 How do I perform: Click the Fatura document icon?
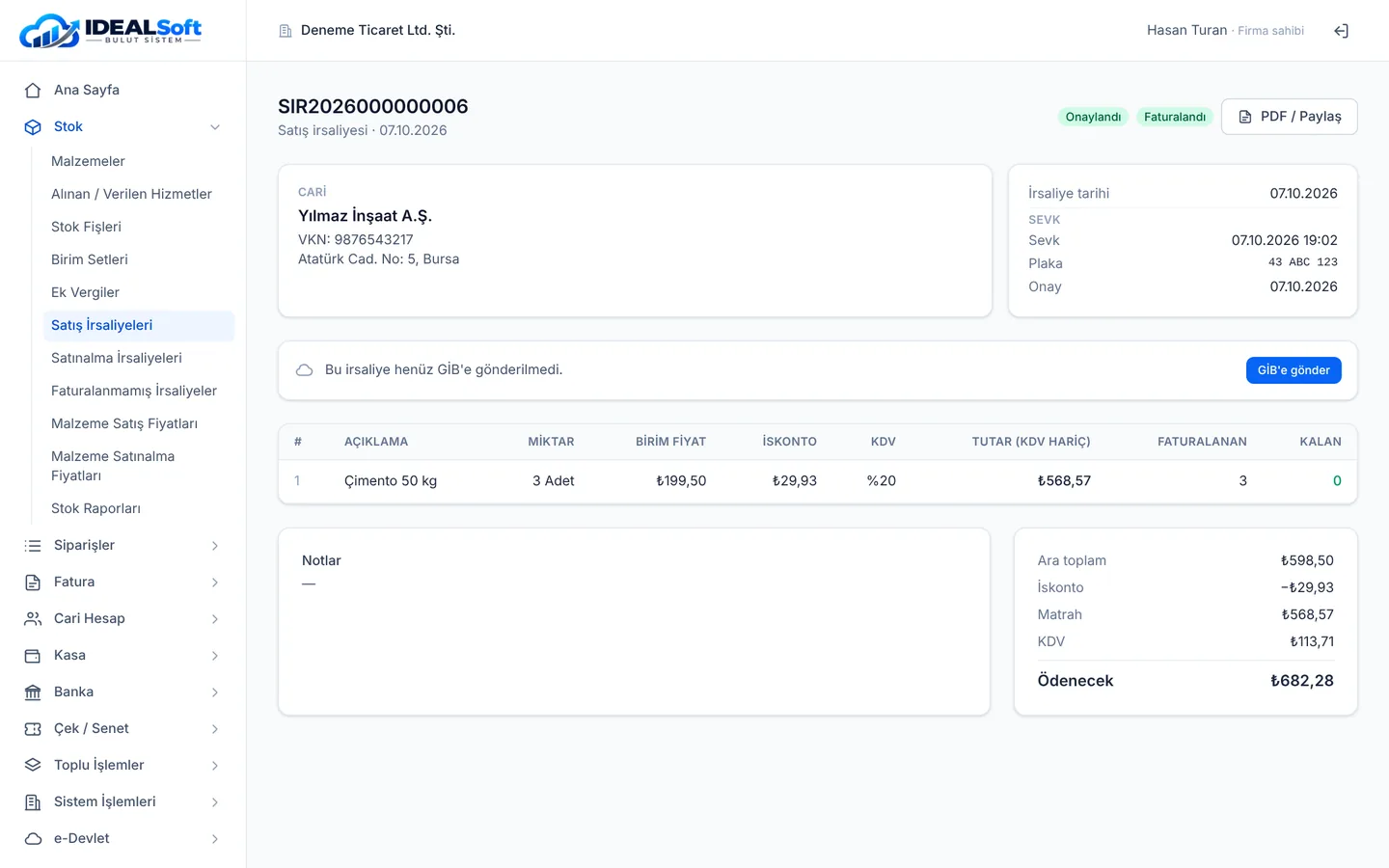coord(33,582)
